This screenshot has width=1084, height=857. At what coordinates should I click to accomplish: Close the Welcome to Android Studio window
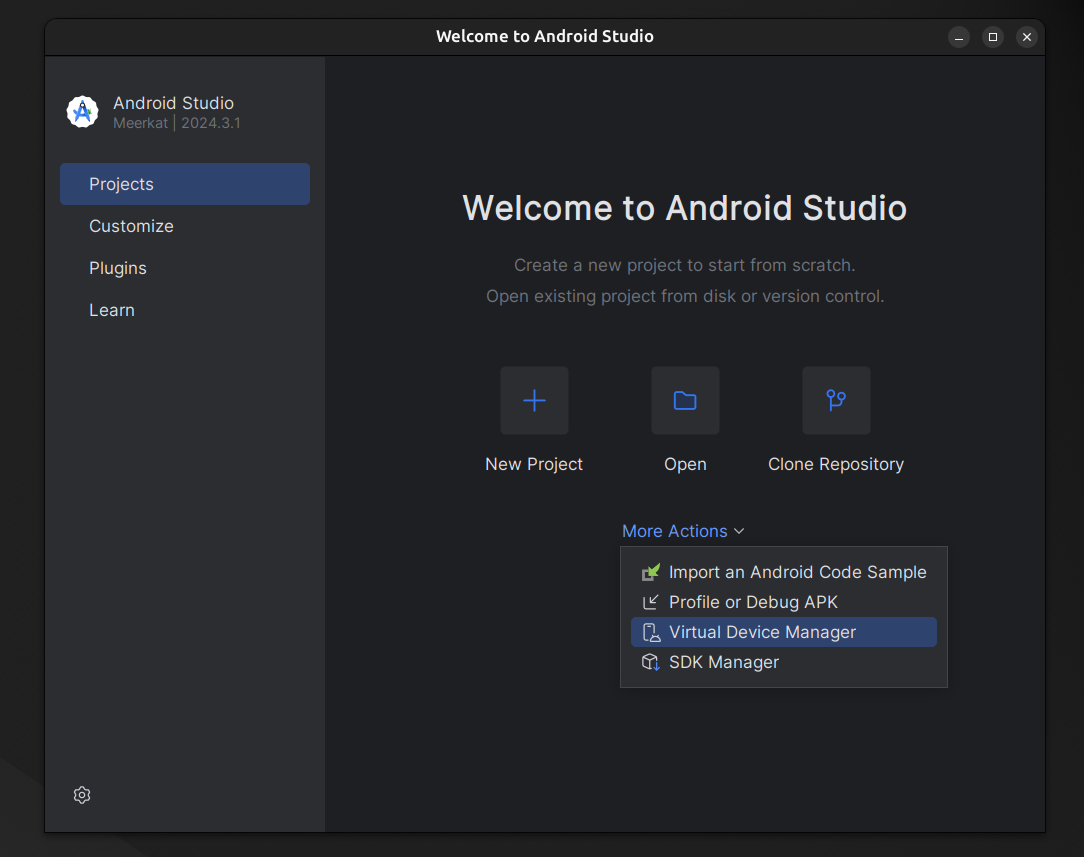point(1027,37)
